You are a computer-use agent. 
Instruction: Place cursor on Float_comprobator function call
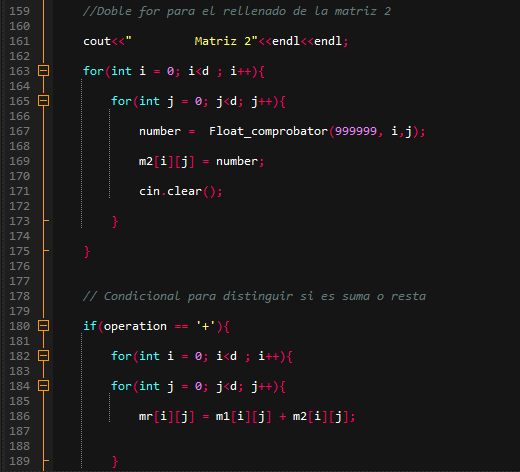(x=268, y=131)
